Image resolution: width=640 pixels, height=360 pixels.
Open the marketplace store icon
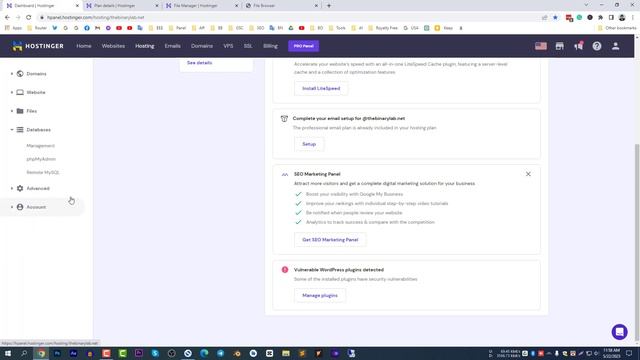pyautogui.click(x=560, y=46)
